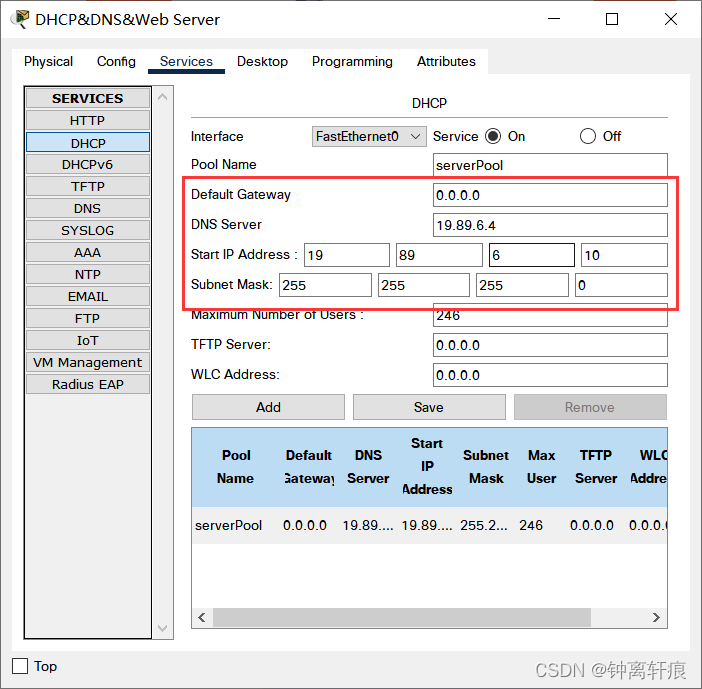The image size is (702, 689).
Task: Select the FTP service
Action: coord(88,318)
